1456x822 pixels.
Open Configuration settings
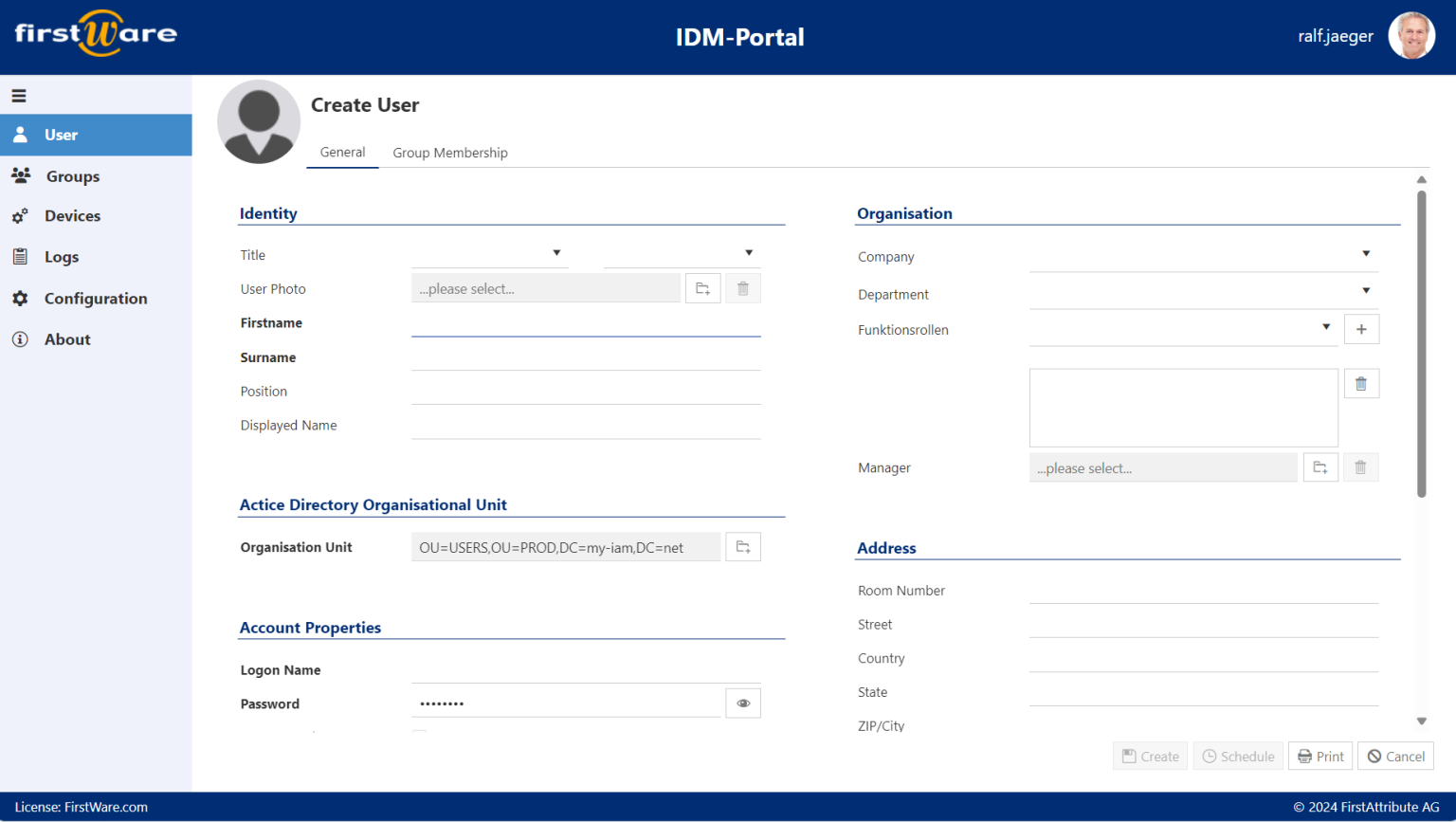[x=96, y=298]
